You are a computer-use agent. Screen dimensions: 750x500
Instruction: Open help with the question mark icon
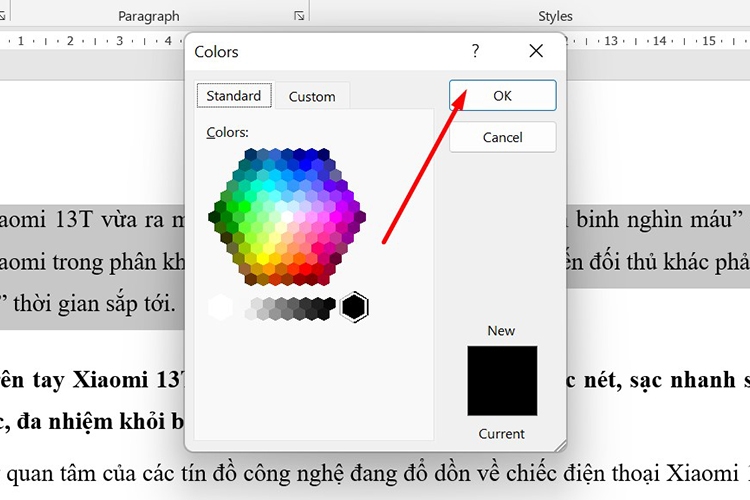tap(475, 51)
